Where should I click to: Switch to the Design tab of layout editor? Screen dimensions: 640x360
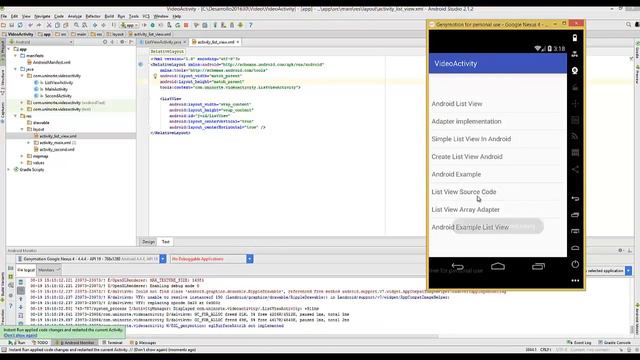tap(148, 242)
